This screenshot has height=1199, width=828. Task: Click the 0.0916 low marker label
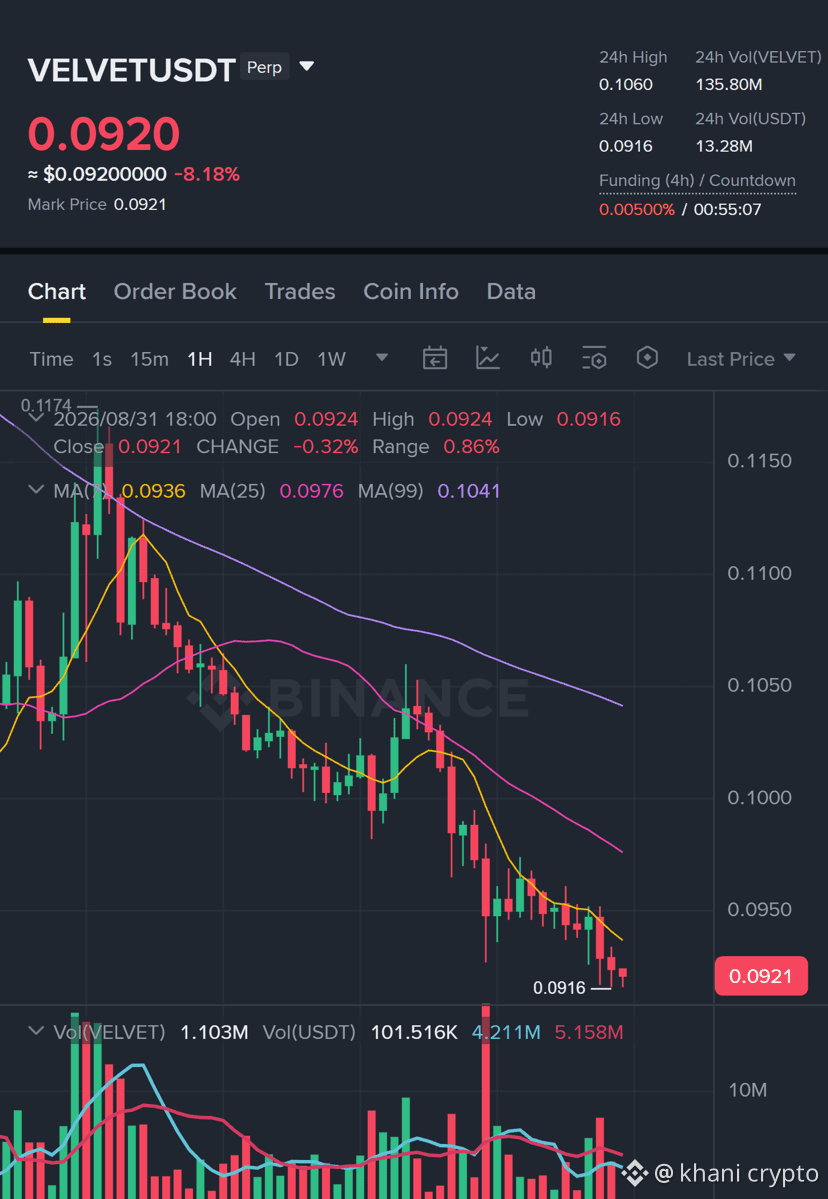559,988
